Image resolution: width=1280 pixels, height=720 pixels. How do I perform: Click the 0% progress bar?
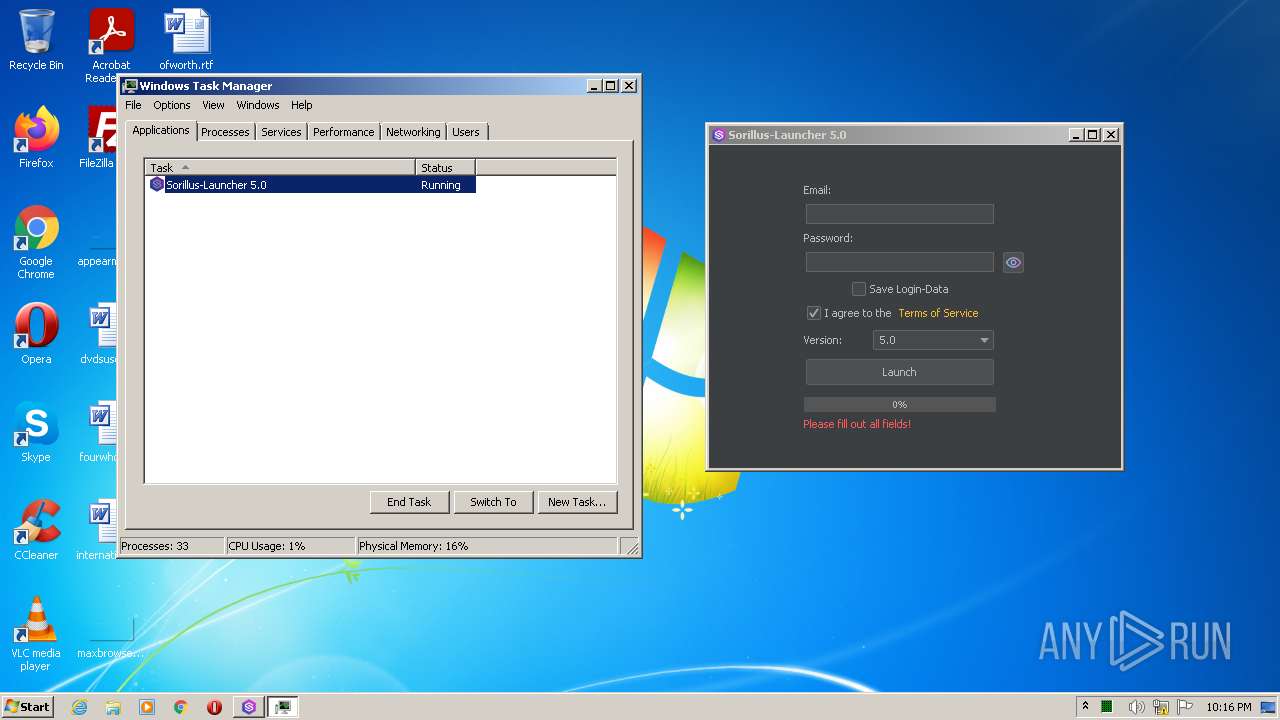[x=899, y=404]
